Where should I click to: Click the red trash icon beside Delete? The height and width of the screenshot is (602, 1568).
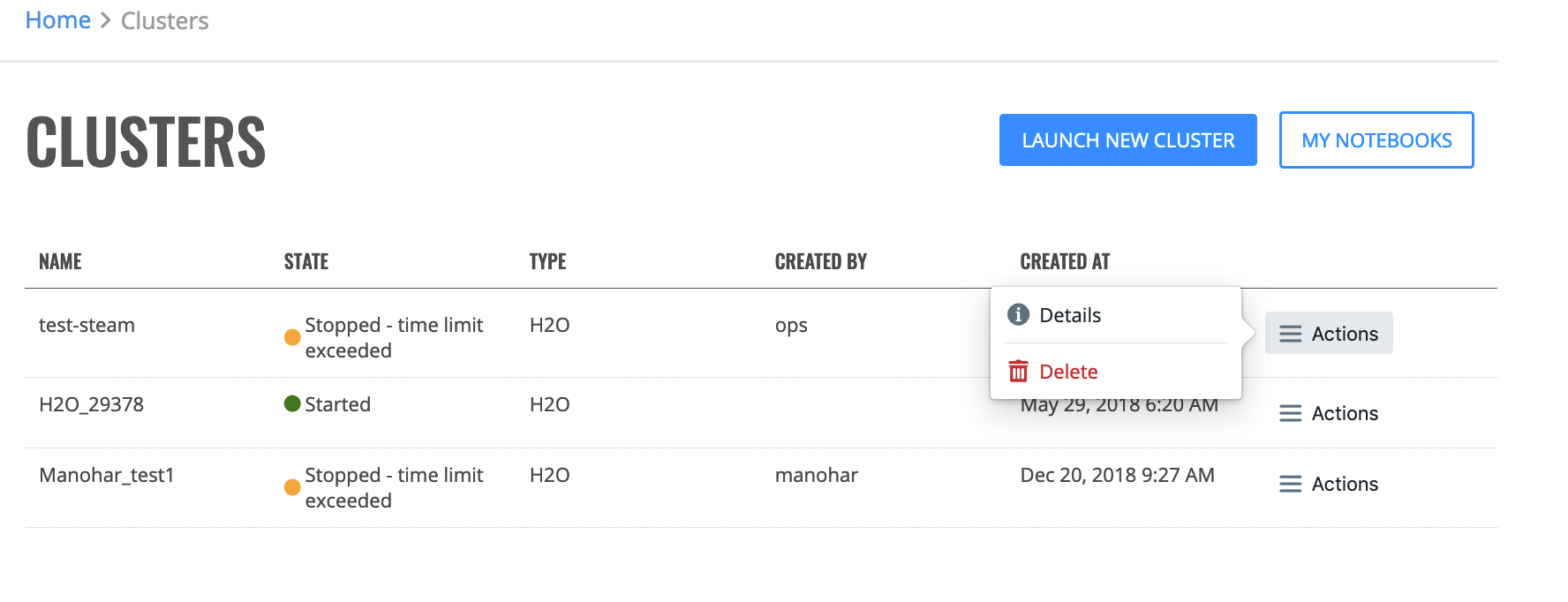[1018, 371]
